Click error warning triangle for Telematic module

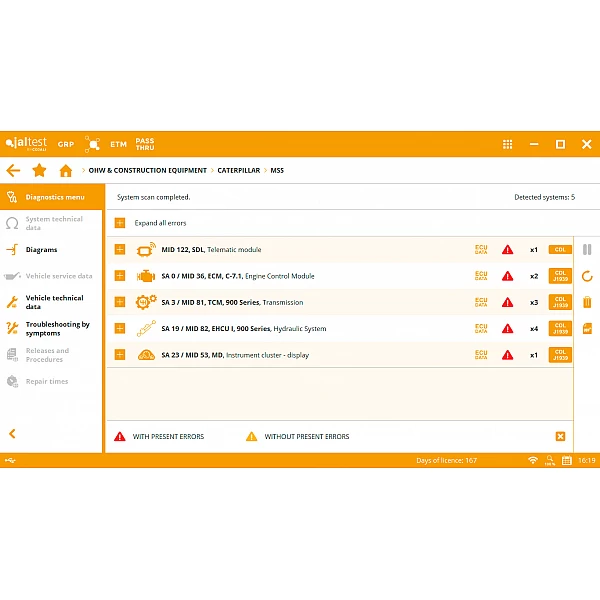[507, 249]
